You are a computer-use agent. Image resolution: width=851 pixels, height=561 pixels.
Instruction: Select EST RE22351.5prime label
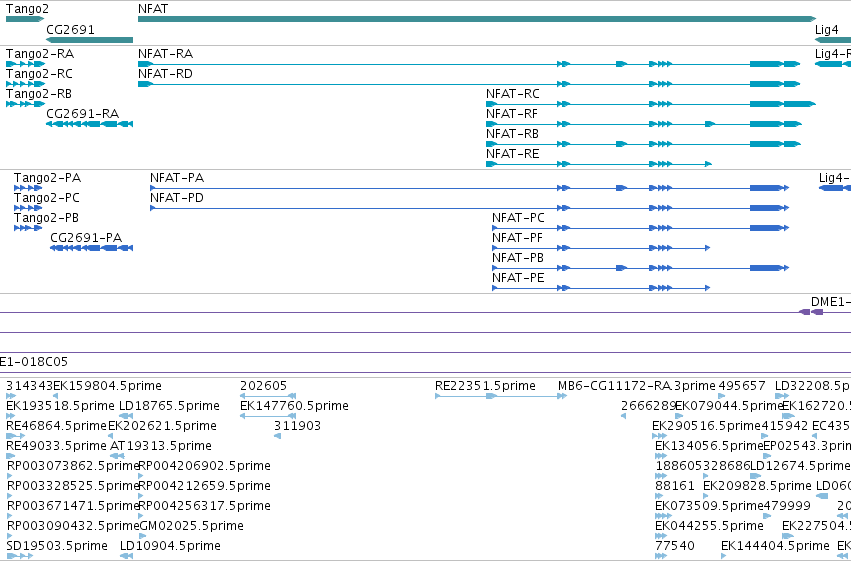485,386
